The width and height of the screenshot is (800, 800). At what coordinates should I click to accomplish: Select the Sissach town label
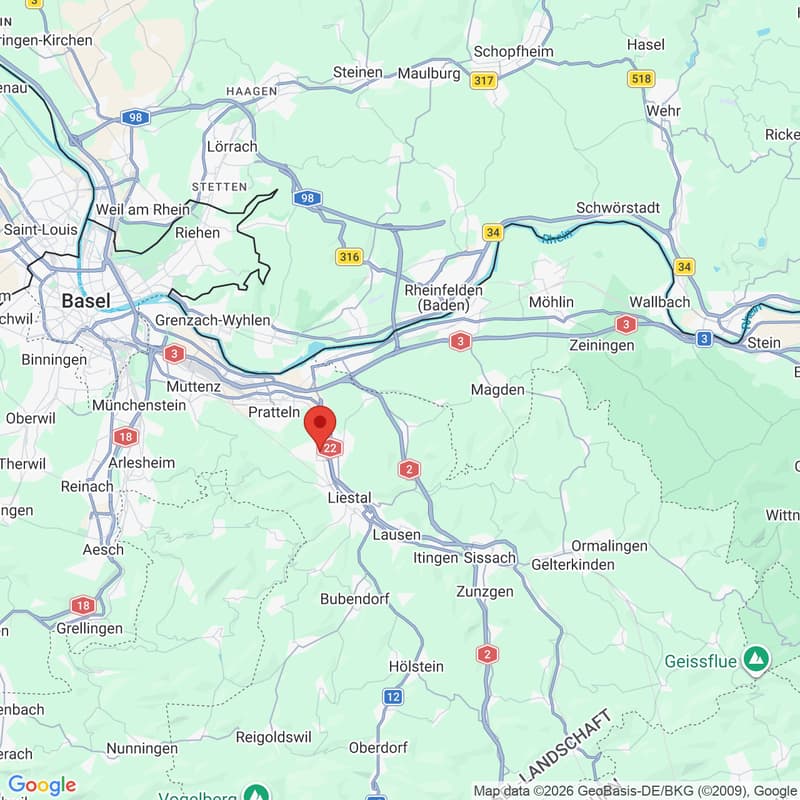pyautogui.click(x=490, y=558)
